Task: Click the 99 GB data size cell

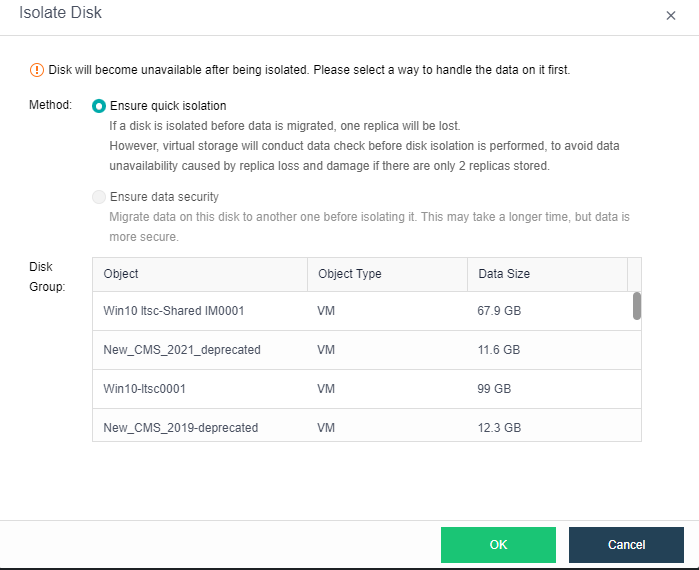Action: pyautogui.click(x=494, y=389)
